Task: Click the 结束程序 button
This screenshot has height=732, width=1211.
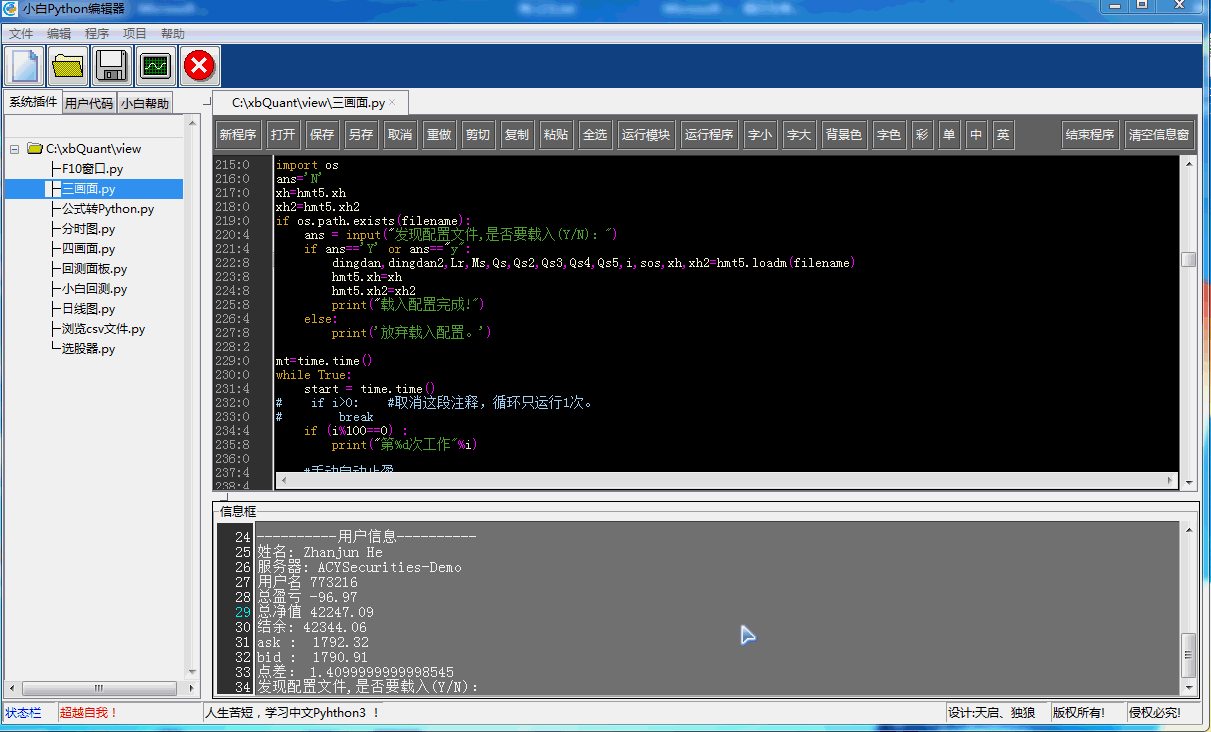Action: [x=1090, y=135]
